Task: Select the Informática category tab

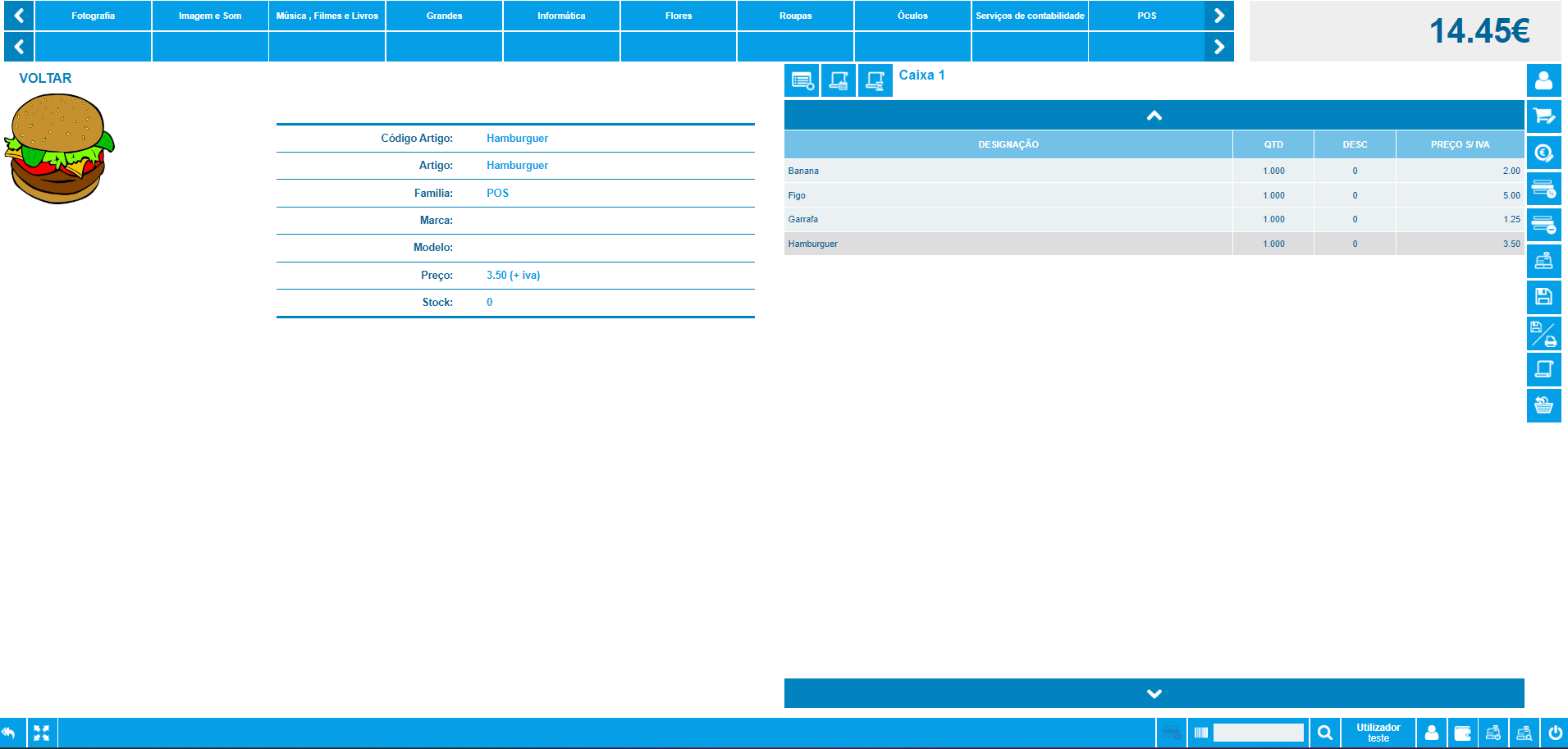Action: point(561,16)
